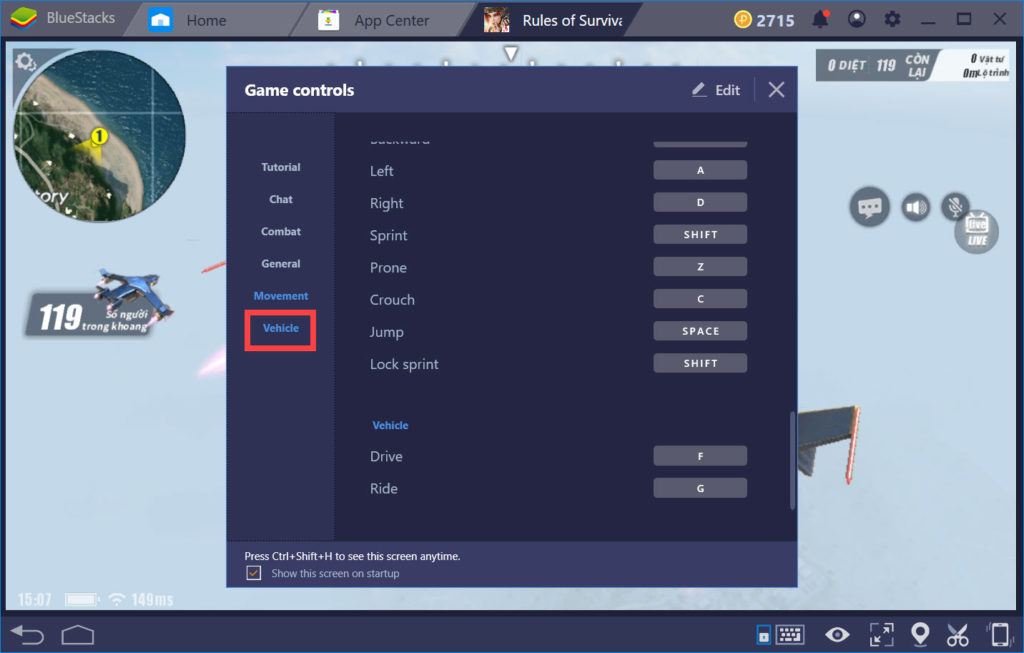Image resolution: width=1024 pixels, height=653 pixels.
Task: Click the Z key binding for Prone
Action: click(x=700, y=266)
